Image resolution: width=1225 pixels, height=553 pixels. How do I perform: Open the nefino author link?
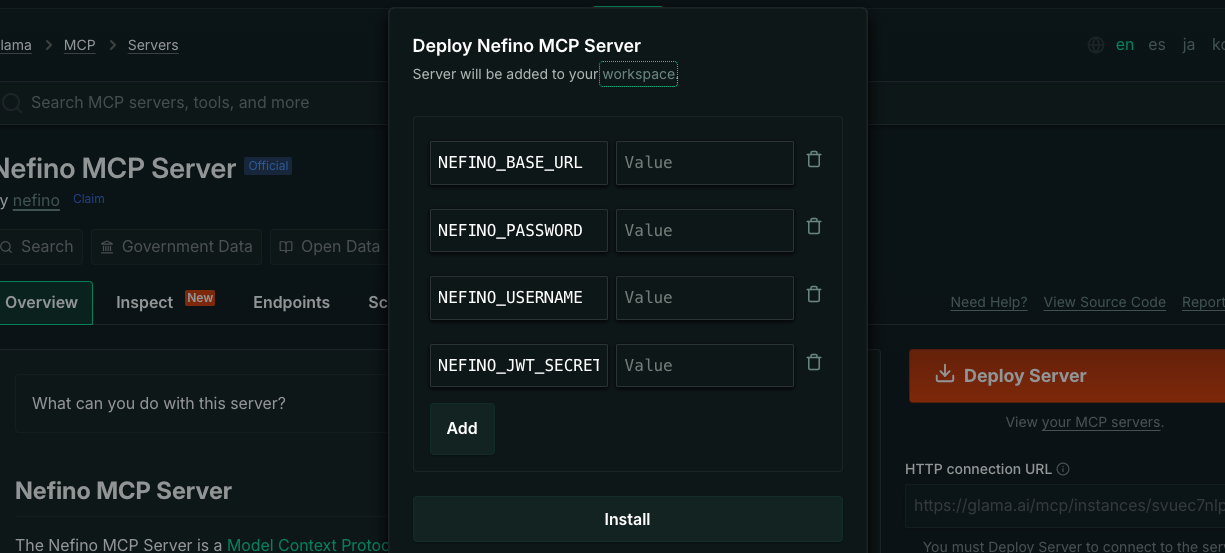36,200
